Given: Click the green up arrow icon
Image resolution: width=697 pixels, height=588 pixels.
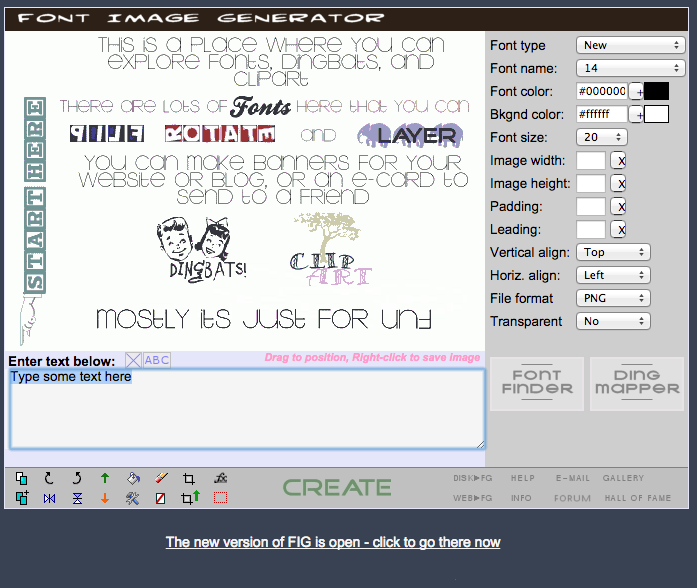Looking at the screenshot, I should click(x=105, y=478).
